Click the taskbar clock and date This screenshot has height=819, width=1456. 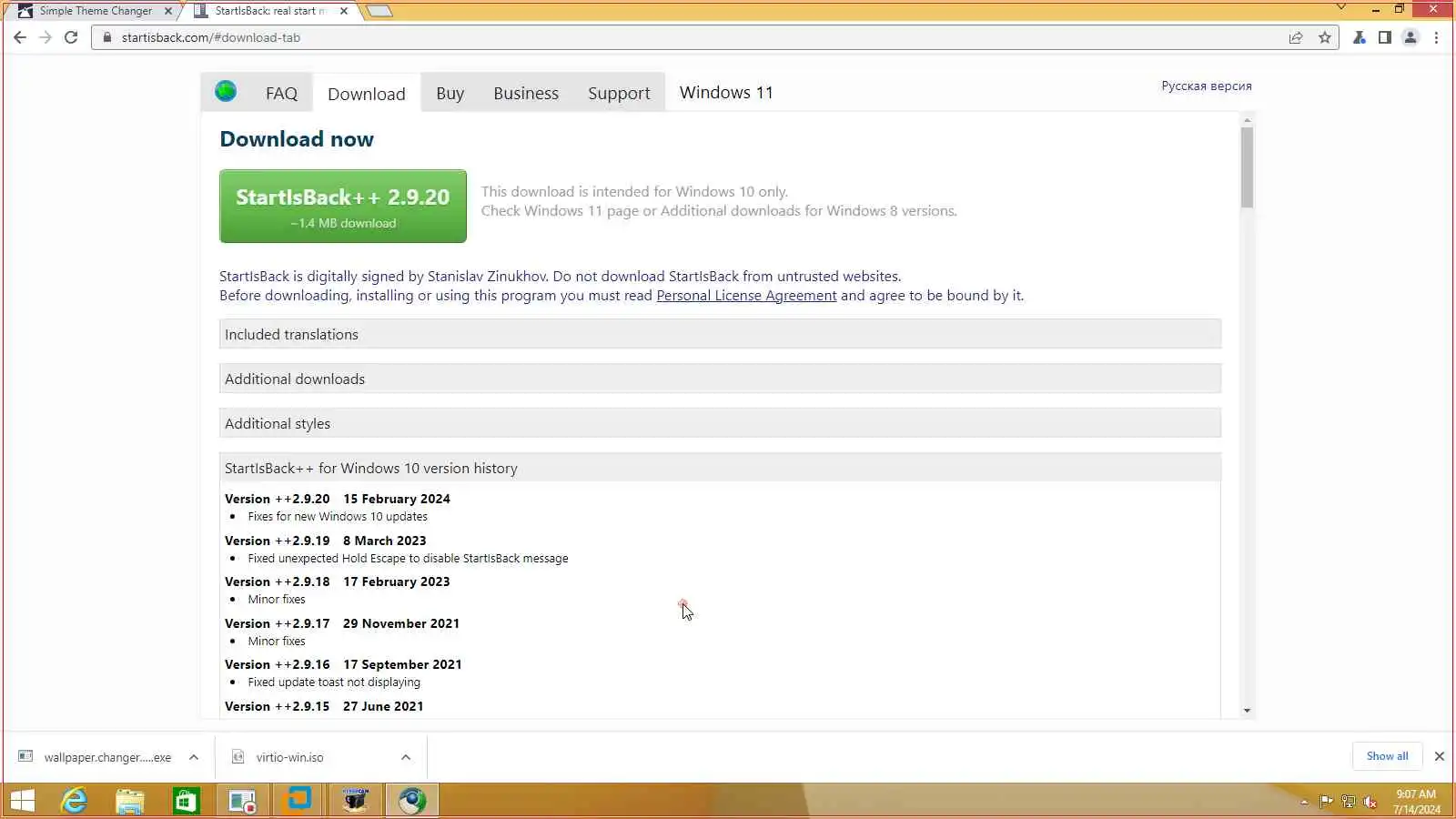point(1416,802)
